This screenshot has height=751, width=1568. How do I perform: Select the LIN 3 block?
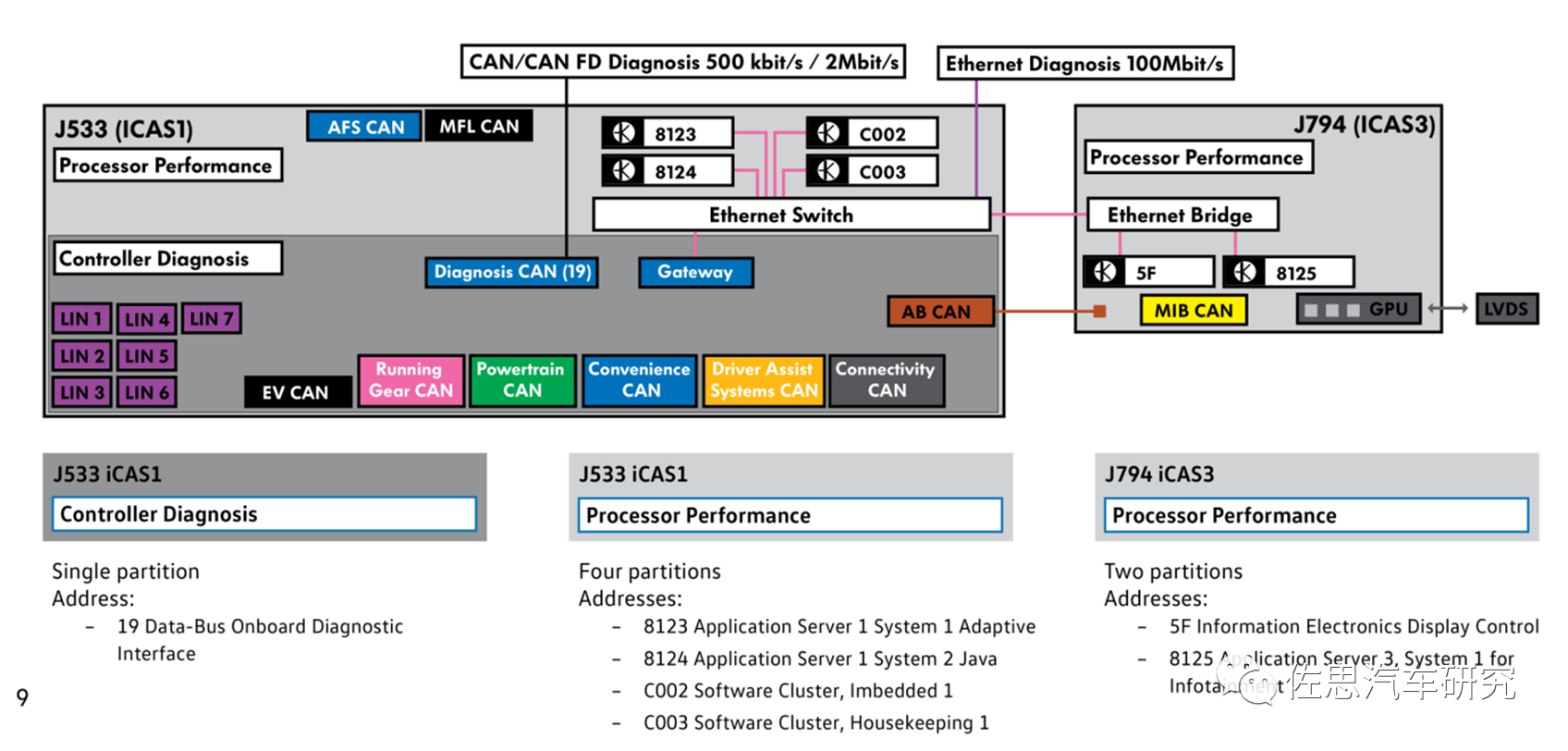(82, 392)
